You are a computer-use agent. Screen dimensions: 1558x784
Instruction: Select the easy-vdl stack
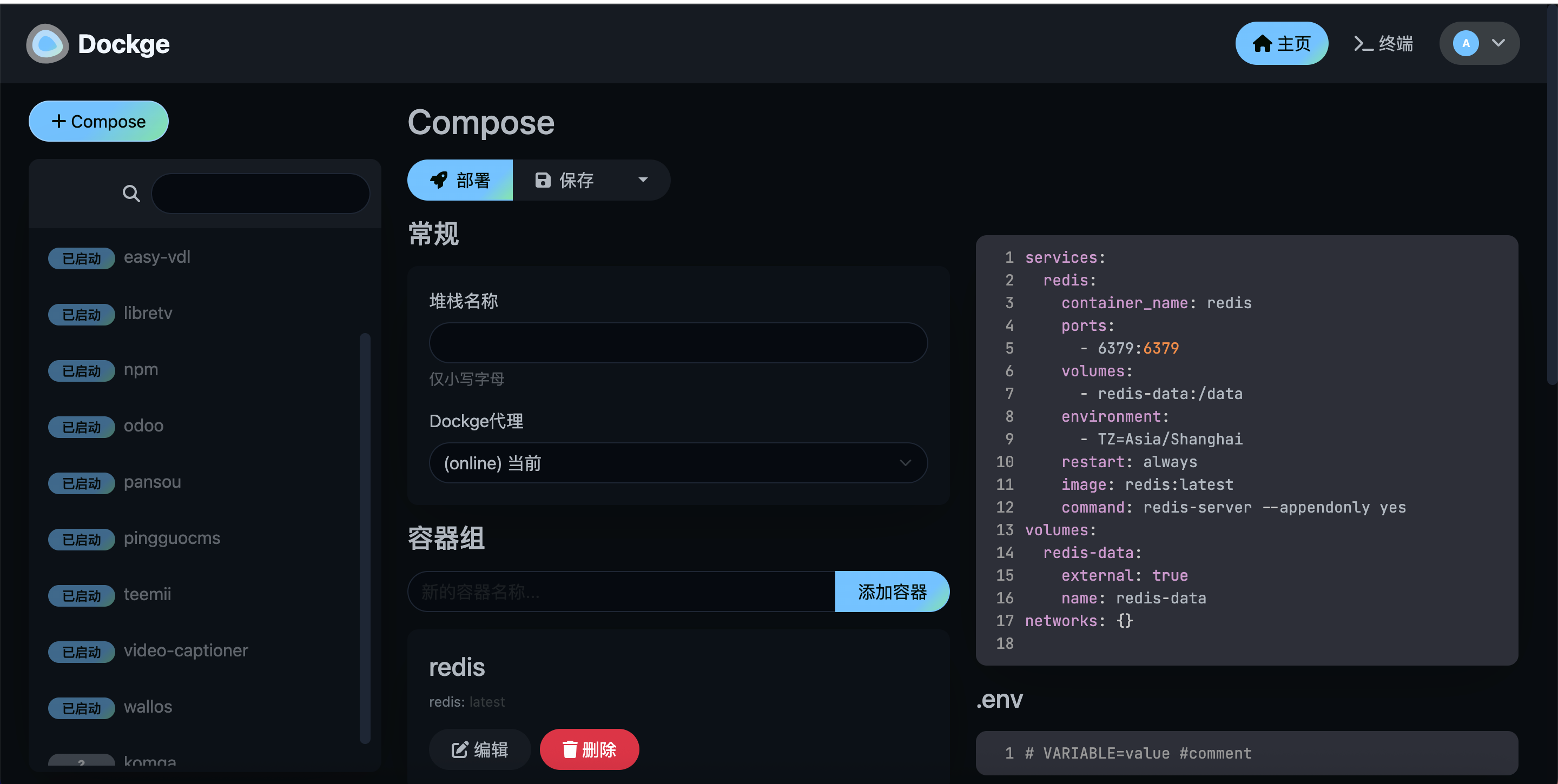tap(157, 257)
